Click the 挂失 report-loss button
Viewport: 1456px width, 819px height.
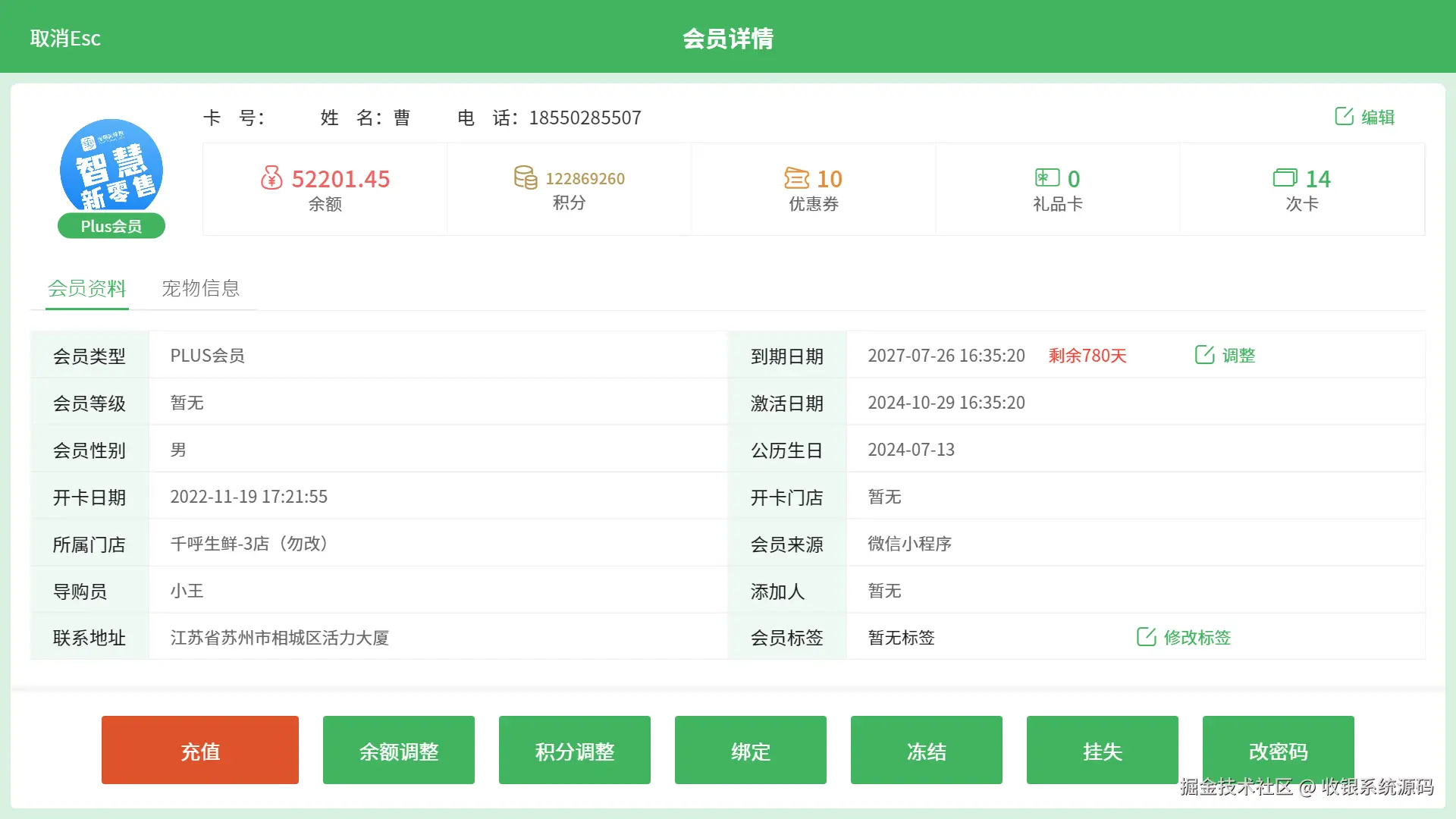[1103, 751]
